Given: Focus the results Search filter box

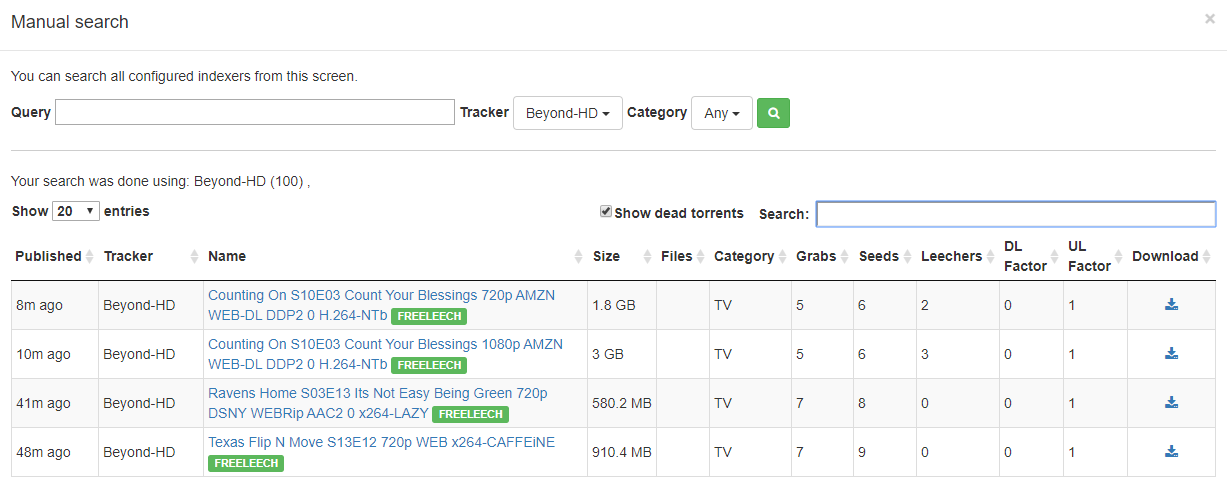Looking at the screenshot, I should coord(1016,214).
